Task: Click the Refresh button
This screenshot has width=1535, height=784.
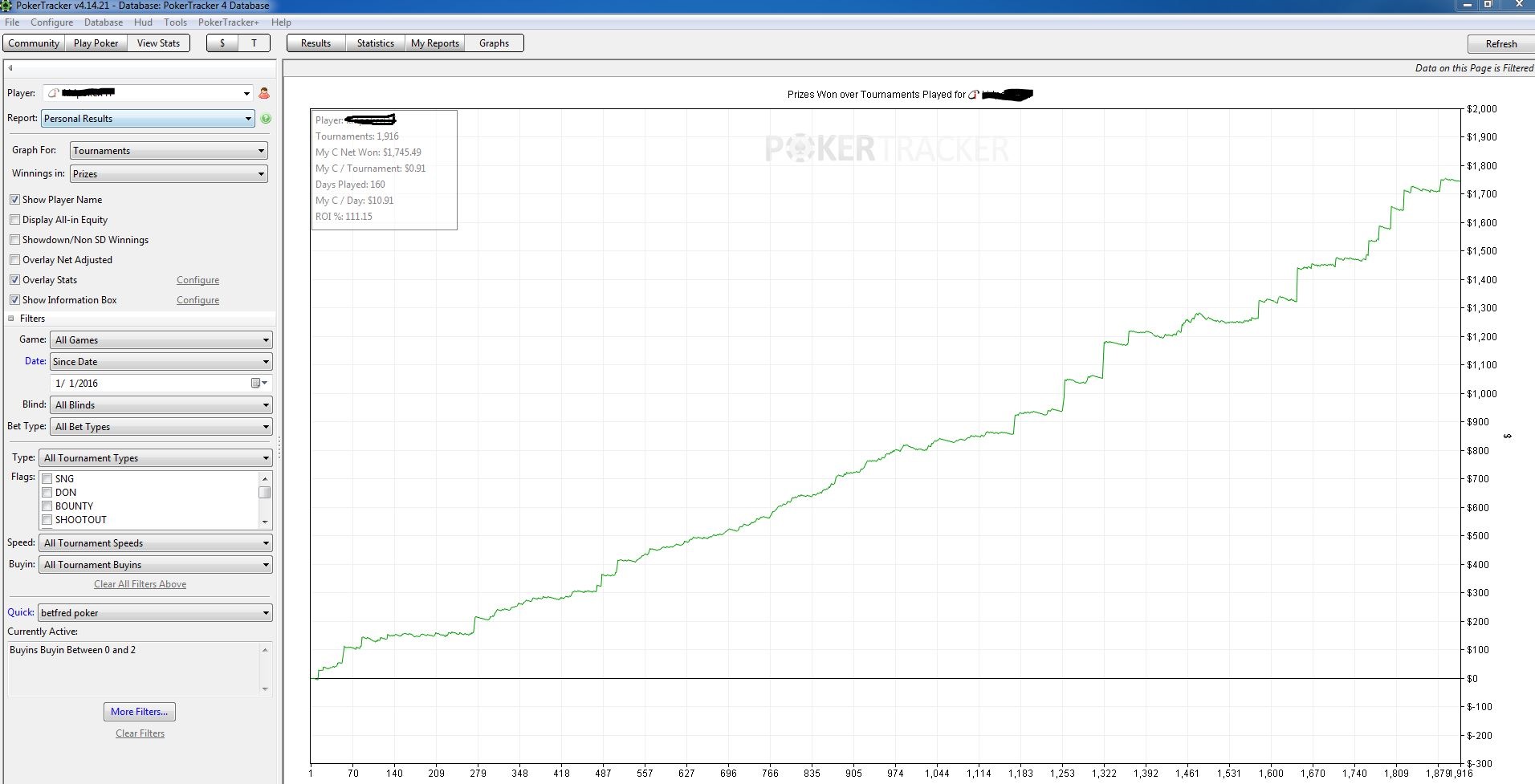Action: 1500,44
